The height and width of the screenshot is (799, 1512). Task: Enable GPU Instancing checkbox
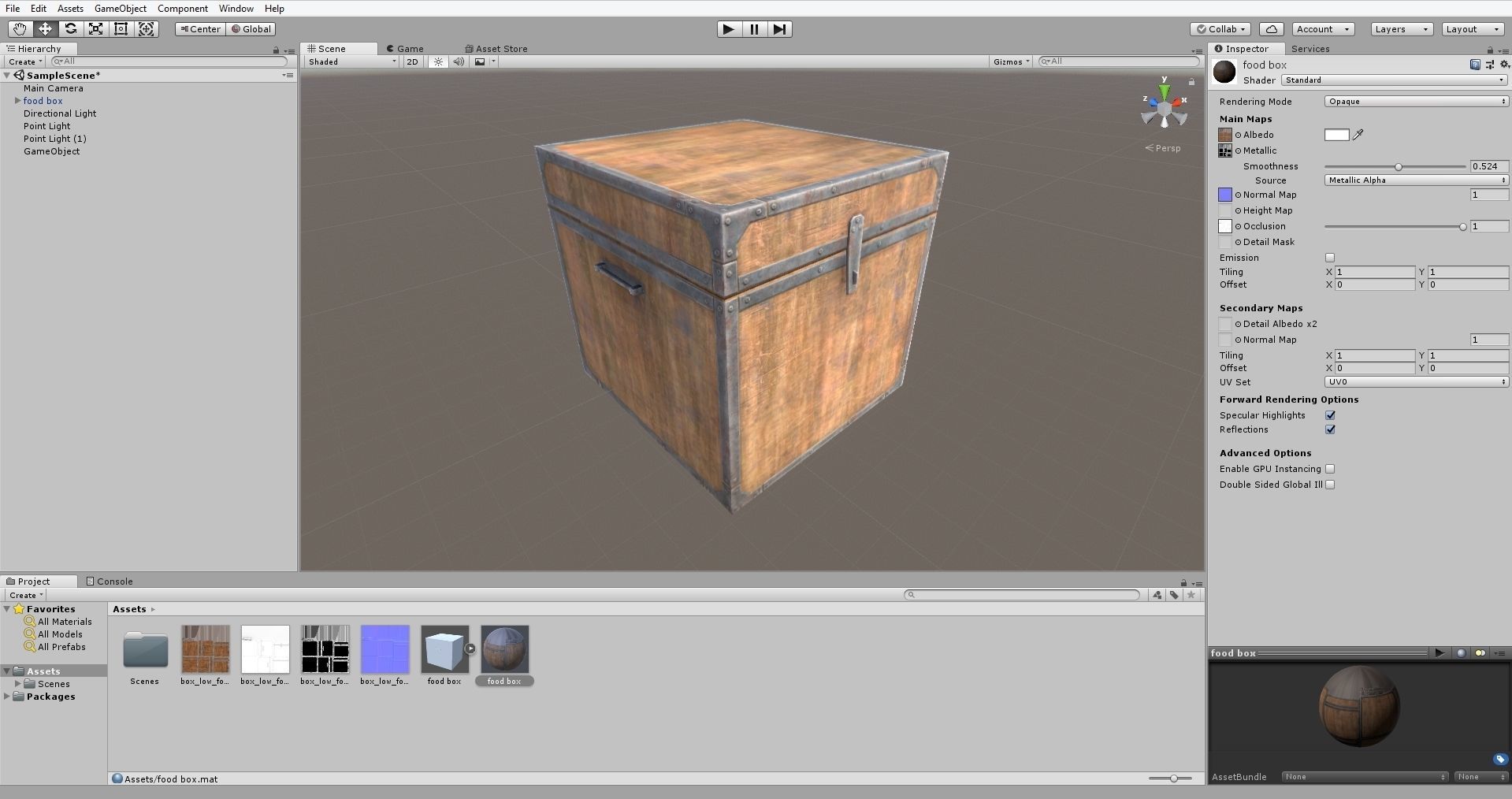[1330, 469]
